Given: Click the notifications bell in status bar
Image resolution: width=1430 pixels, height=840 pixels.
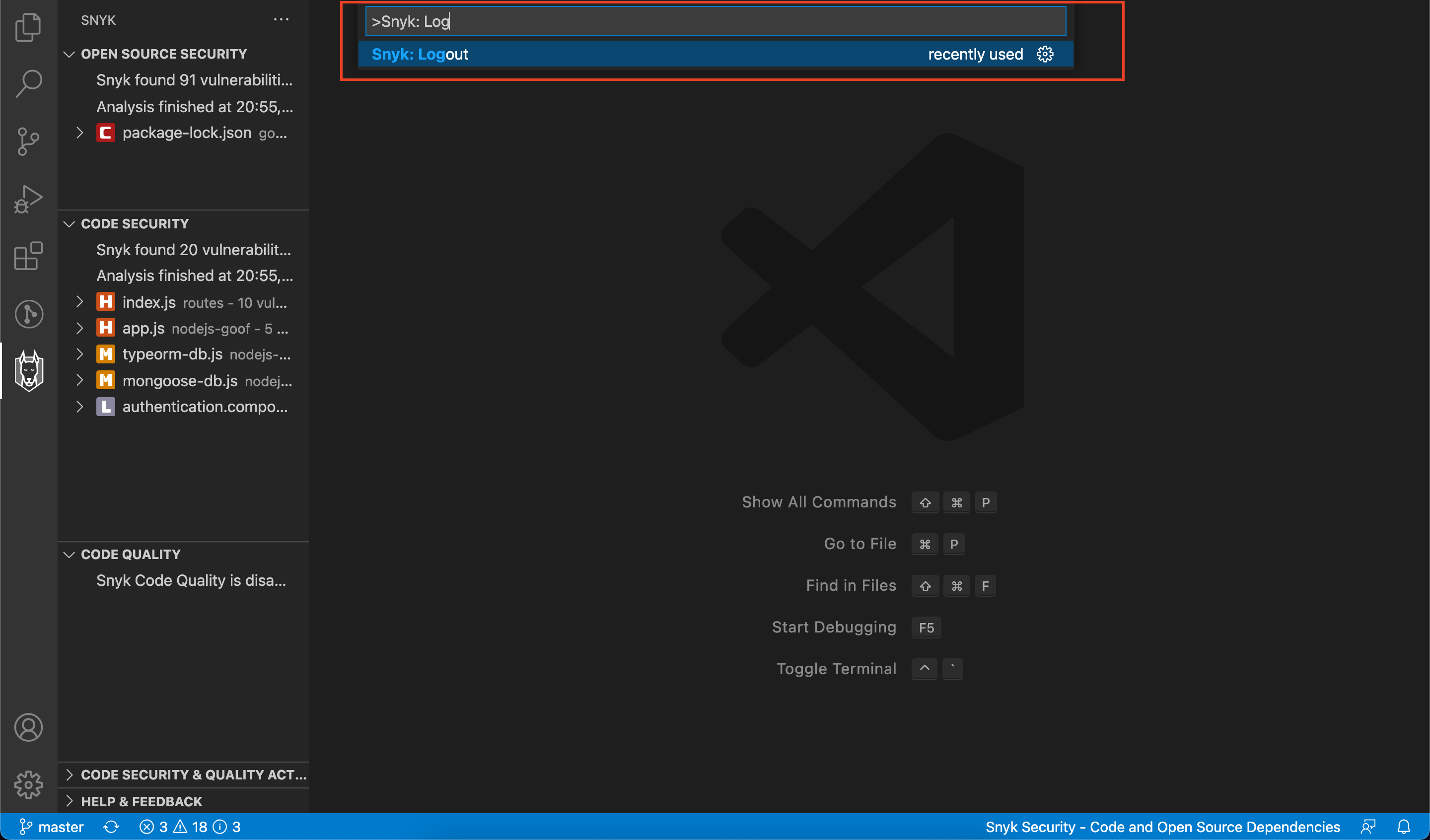Looking at the screenshot, I should 1403,827.
